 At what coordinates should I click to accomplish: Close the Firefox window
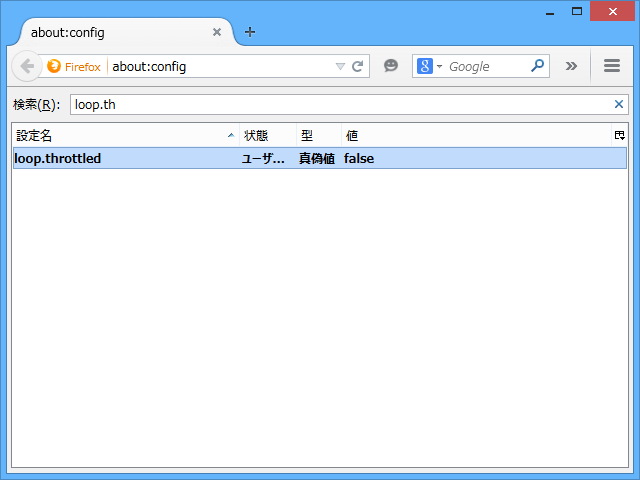point(612,11)
